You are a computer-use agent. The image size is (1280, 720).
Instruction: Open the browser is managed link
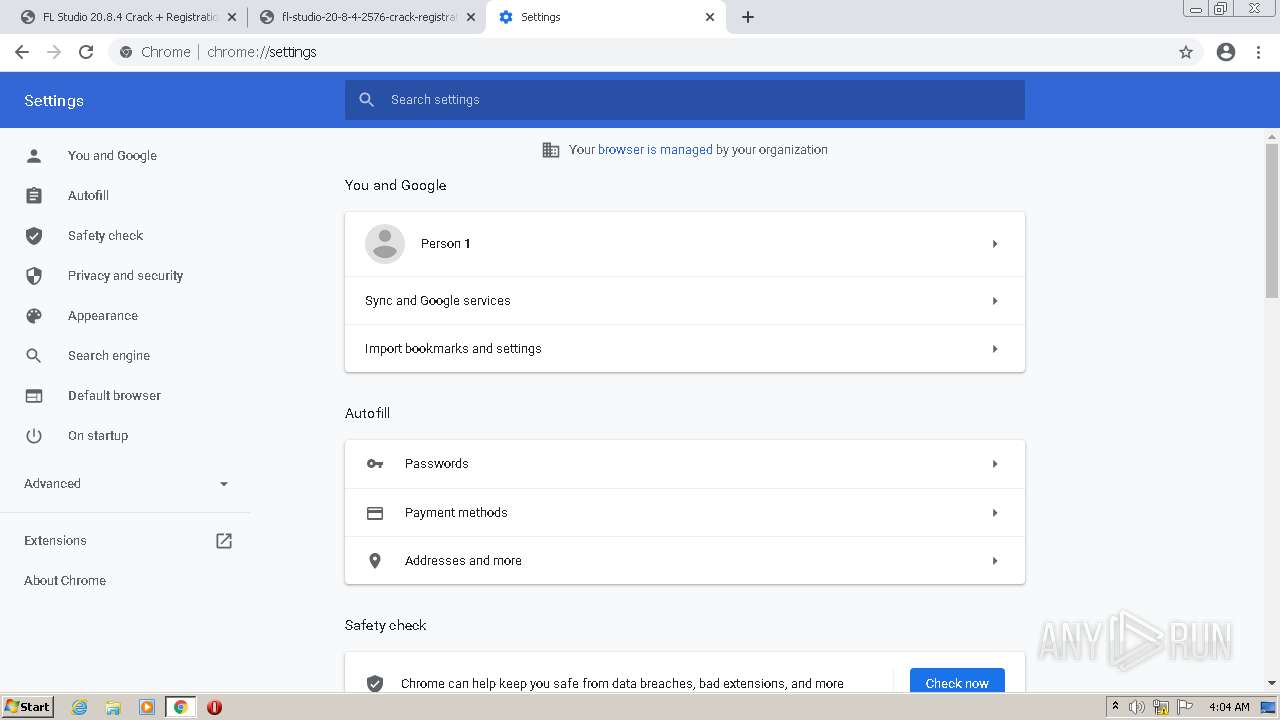coord(655,150)
